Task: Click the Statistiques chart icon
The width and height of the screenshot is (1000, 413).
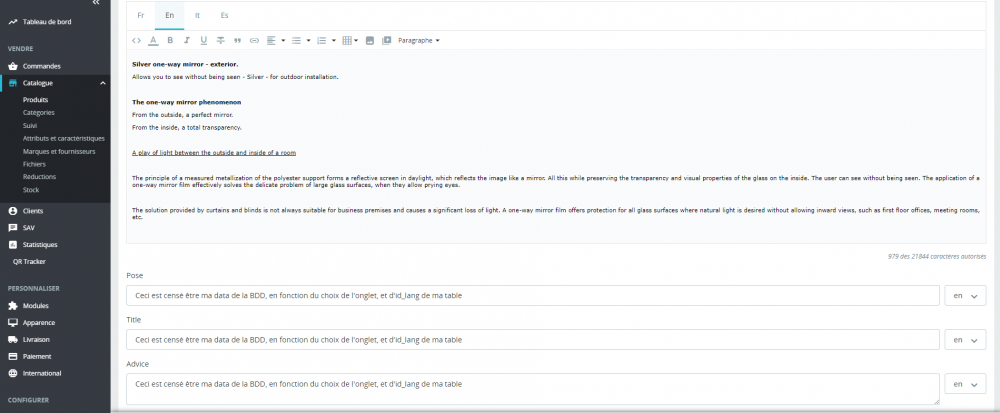Action: tap(13, 245)
